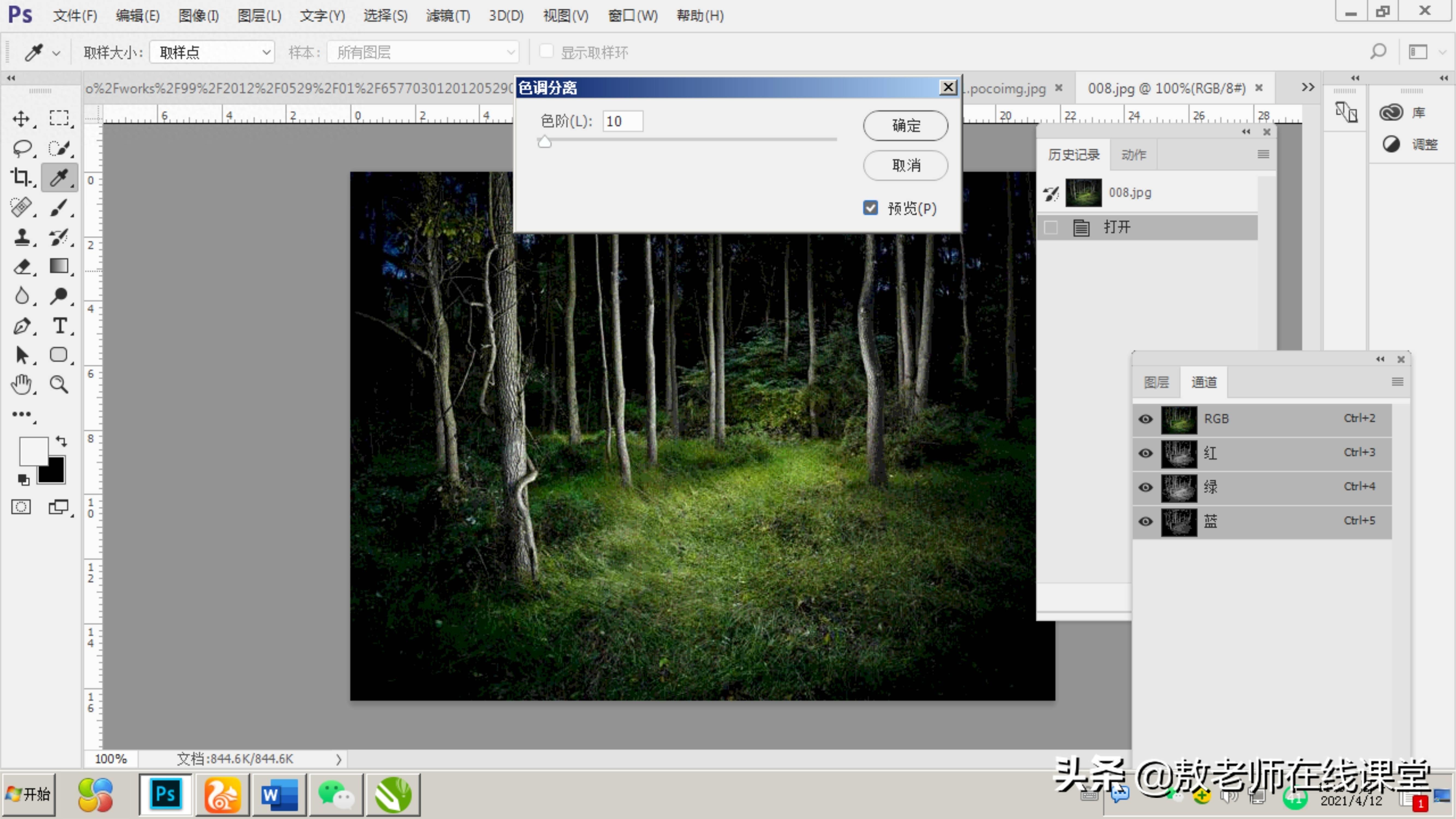Image resolution: width=1456 pixels, height=819 pixels.
Task: Open the Sample (样本) layers dropdown
Action: pos(423,53)
